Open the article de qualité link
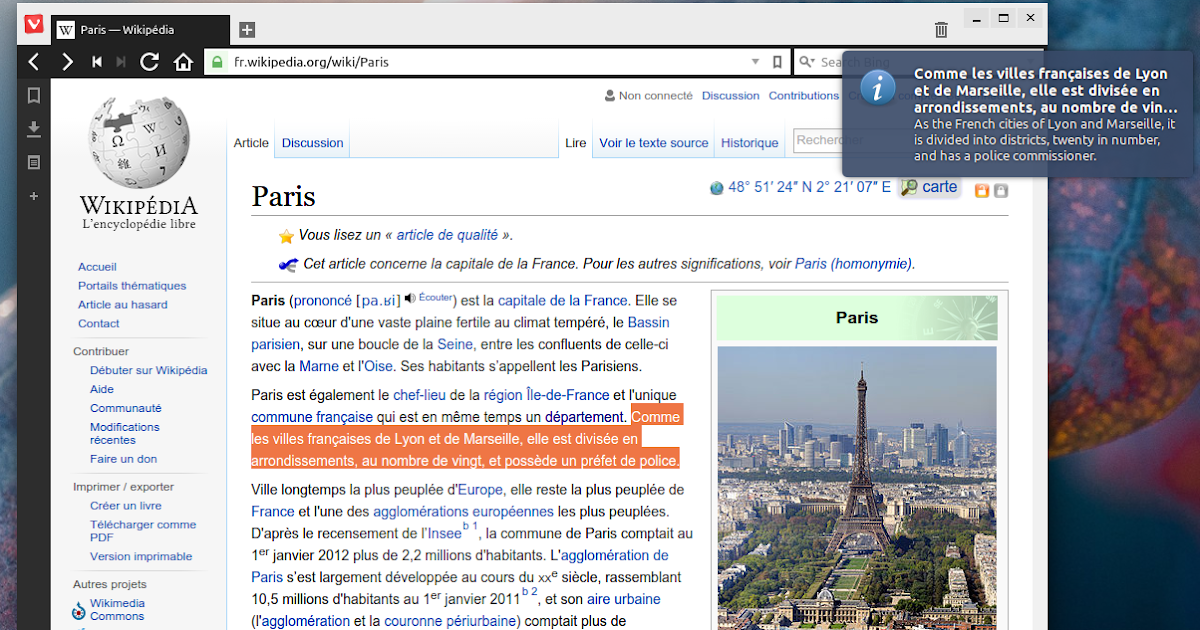Image resolution: width=1200 pixels, height=630 pixels. click(447, 235)
